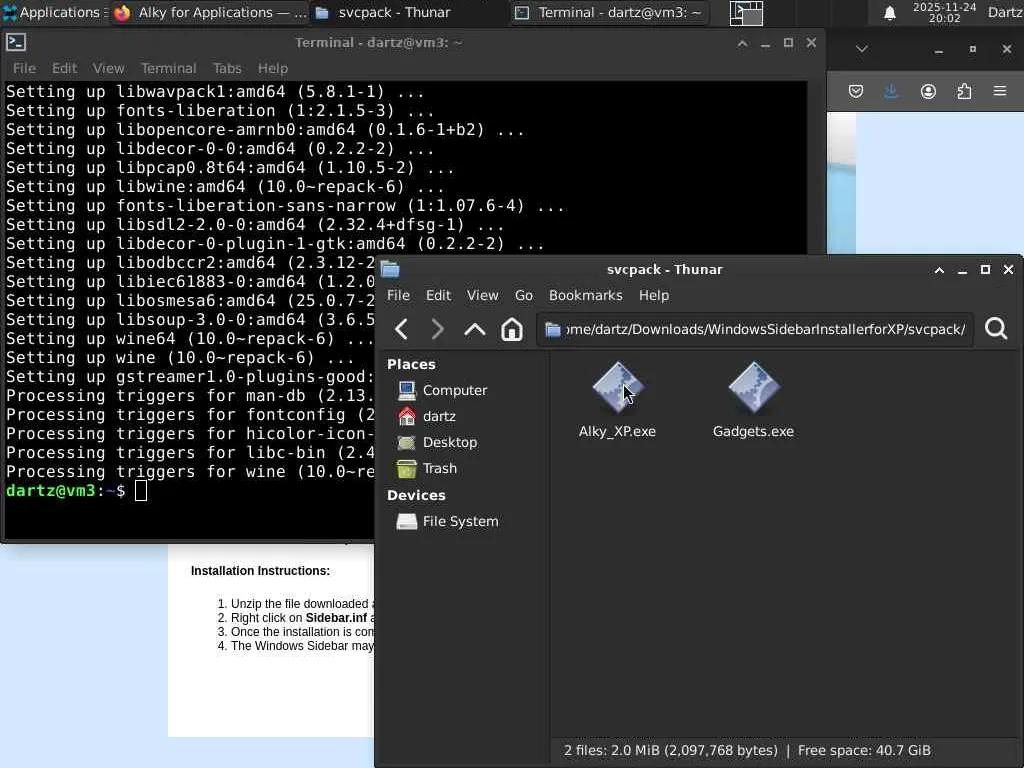
Task: Click the terminal icon in Terminal titlebar
Action: [x=16, y=42]
